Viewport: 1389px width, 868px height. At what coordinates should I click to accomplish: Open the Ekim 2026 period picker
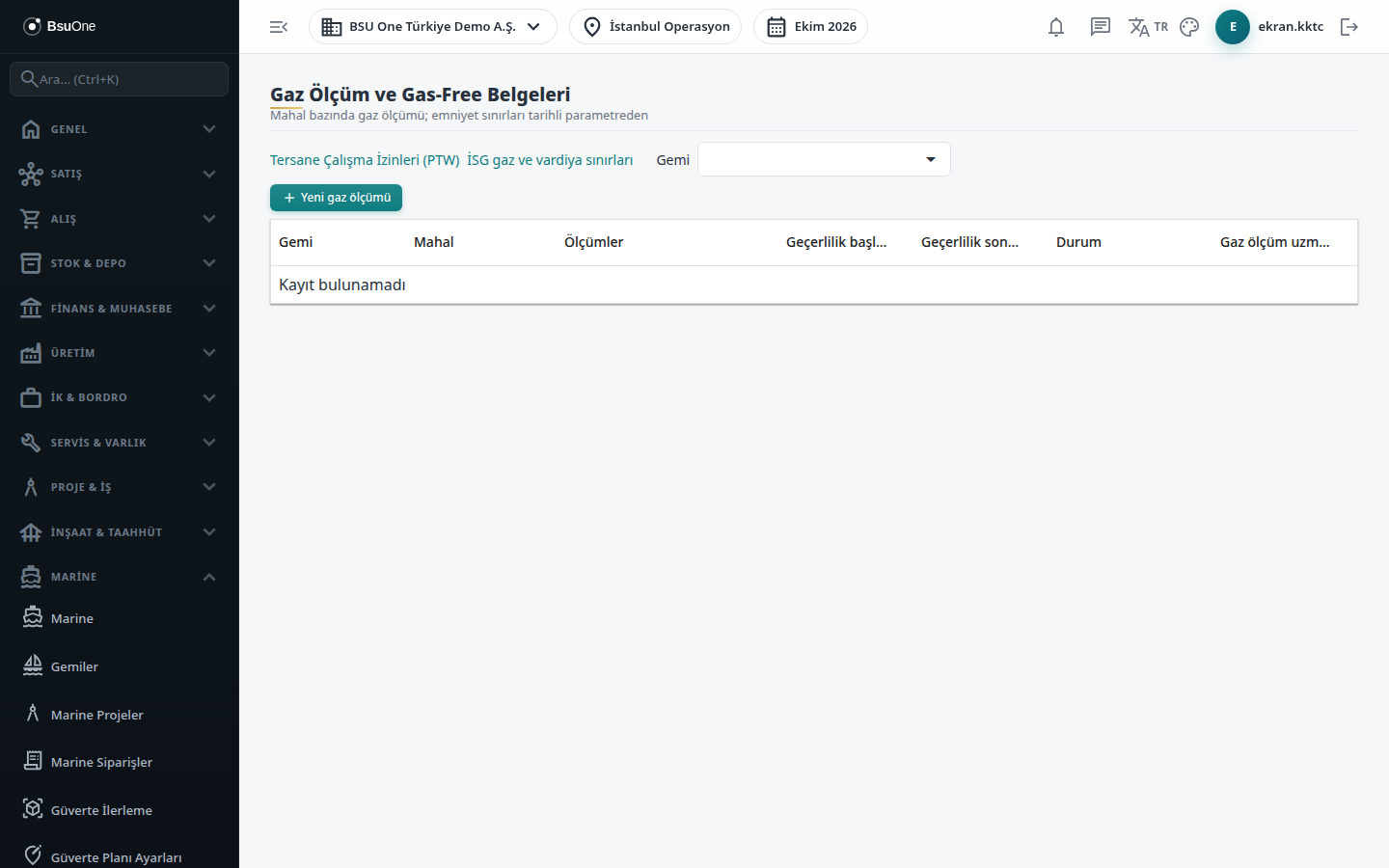tap(811, 27)
